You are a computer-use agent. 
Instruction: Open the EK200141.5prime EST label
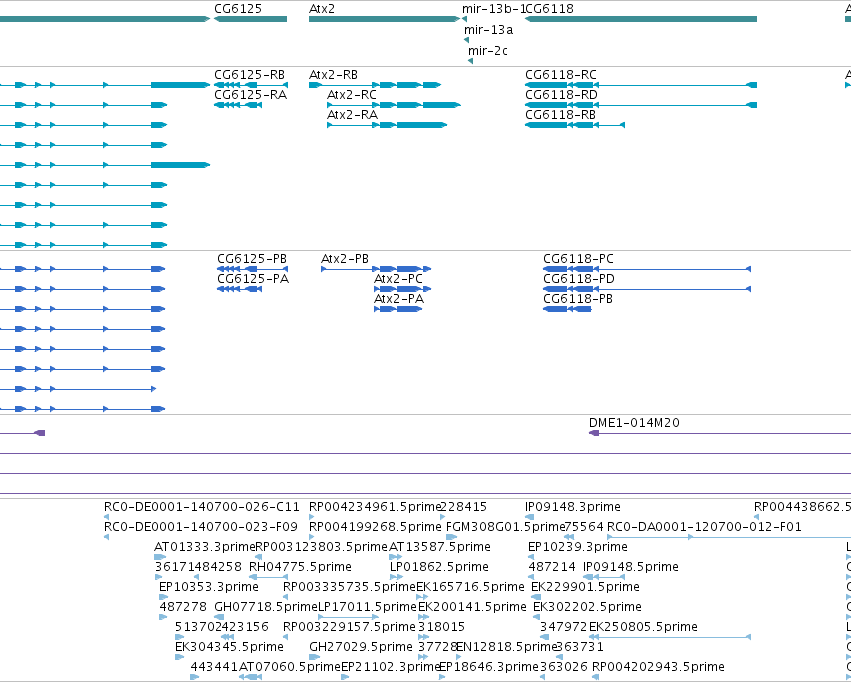point(472,607)
